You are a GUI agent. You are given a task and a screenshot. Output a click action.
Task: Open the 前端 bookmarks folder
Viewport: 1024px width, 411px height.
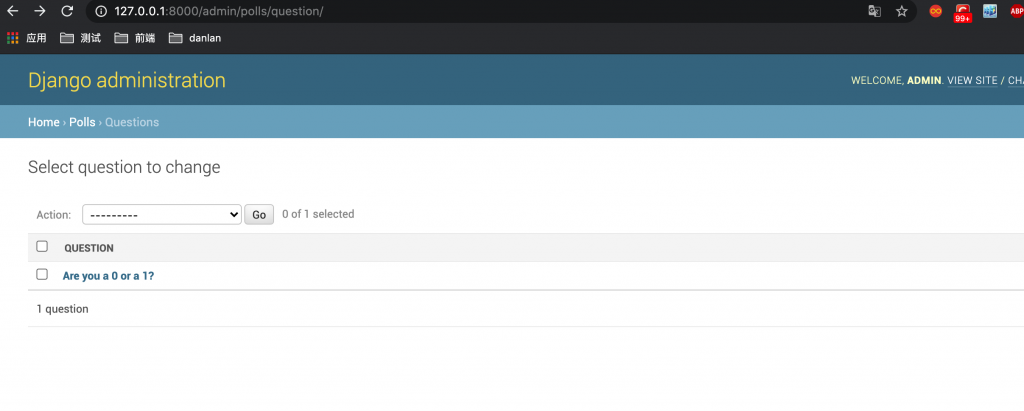(x=134, y=38)
